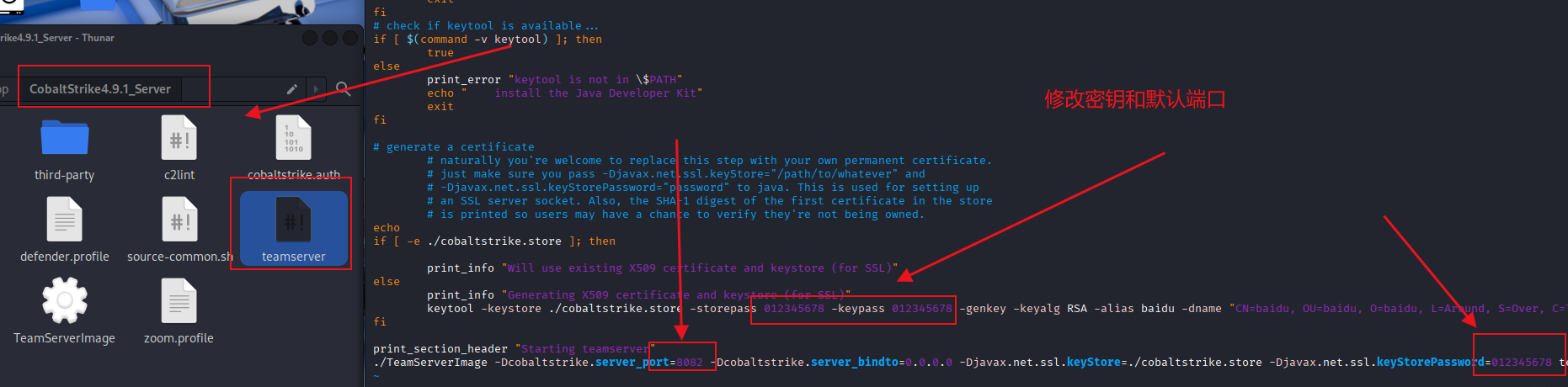Click the pencil edit-path icon in Thunar

291,88
